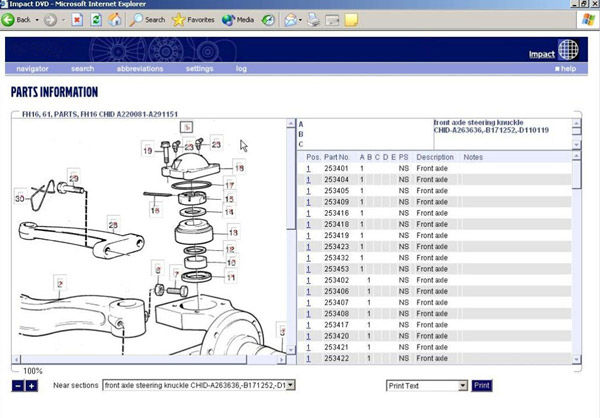
Task: Click the Print printer icon in toolbar
Action: coord(314,19)
